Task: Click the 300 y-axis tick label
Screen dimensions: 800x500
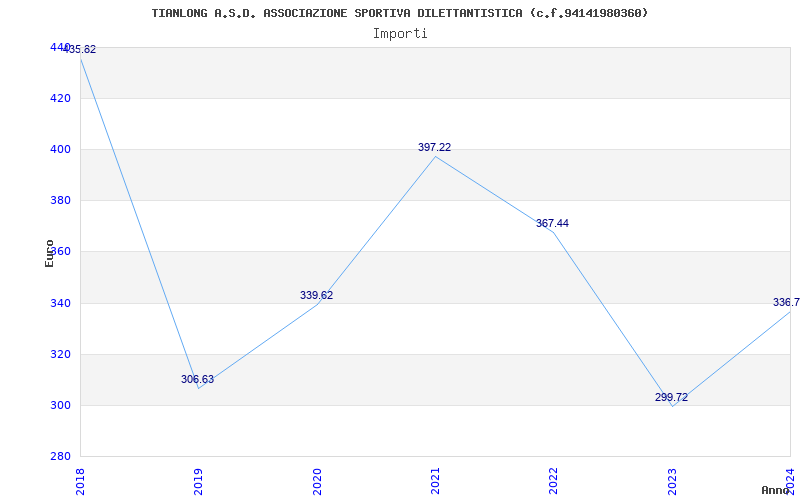Action: click(60, 406)
